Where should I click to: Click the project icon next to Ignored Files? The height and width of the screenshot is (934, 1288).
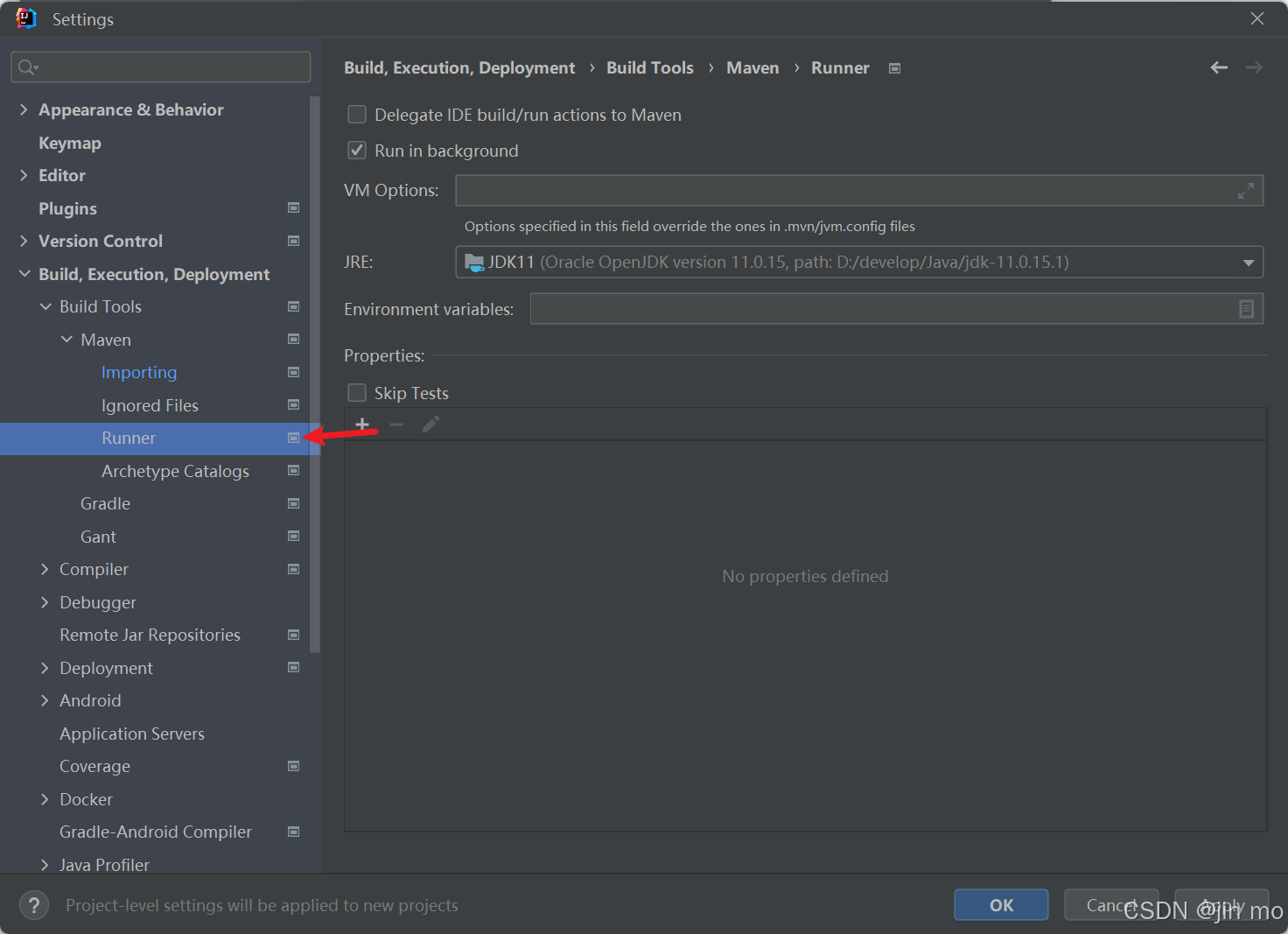point(294,405)
